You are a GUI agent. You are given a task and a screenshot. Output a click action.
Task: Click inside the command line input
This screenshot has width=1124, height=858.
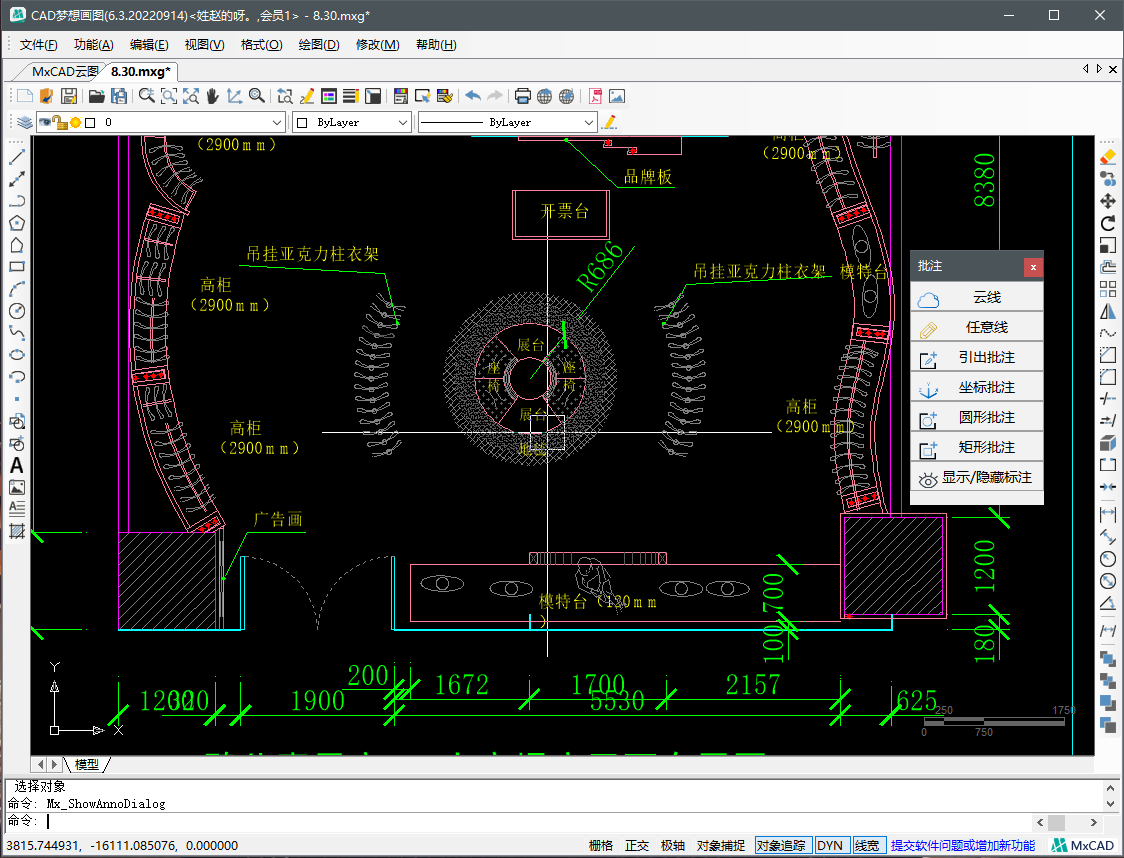click(538, 821)
